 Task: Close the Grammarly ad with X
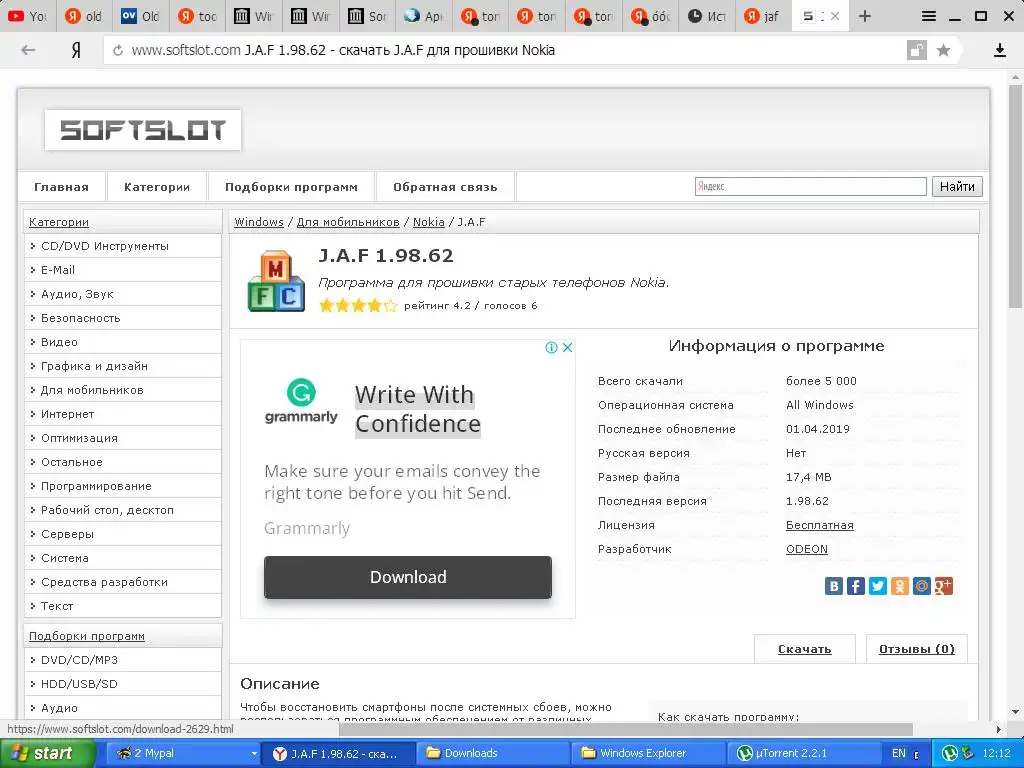click(x=568, y=347)
